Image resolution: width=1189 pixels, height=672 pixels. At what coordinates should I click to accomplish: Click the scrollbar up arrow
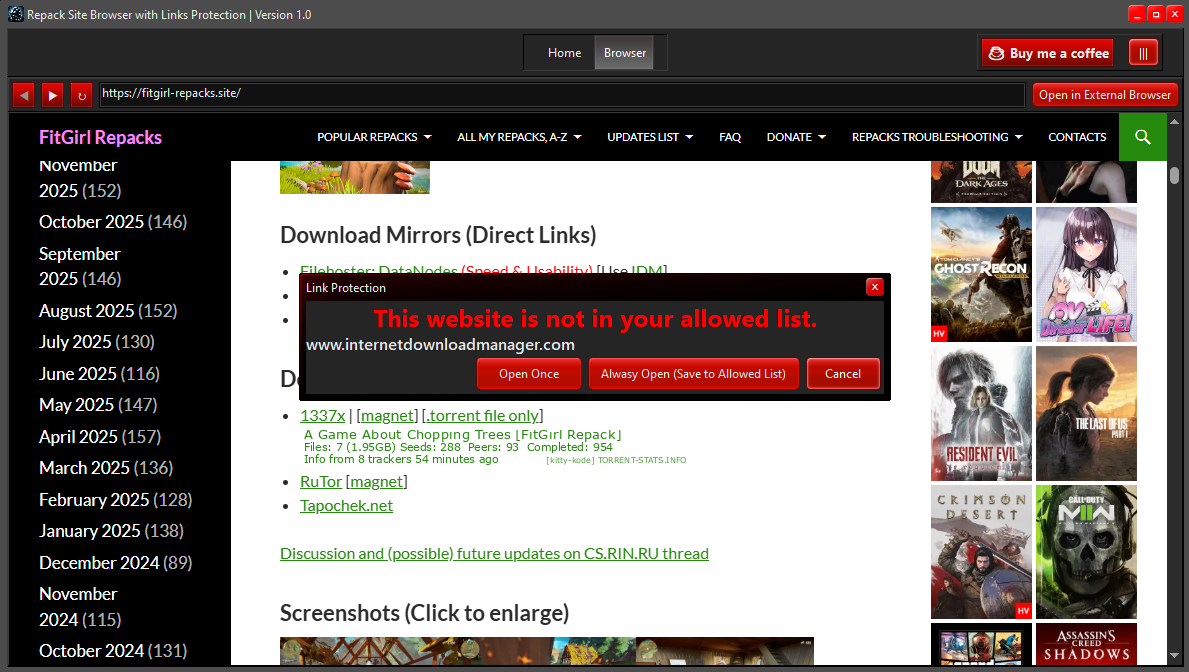coord(1175,121)
